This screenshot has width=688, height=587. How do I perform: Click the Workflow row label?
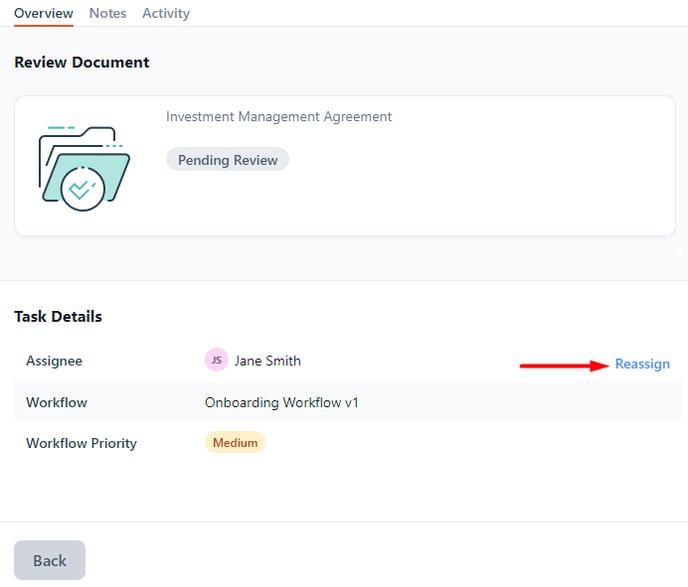tap(56, 402)
